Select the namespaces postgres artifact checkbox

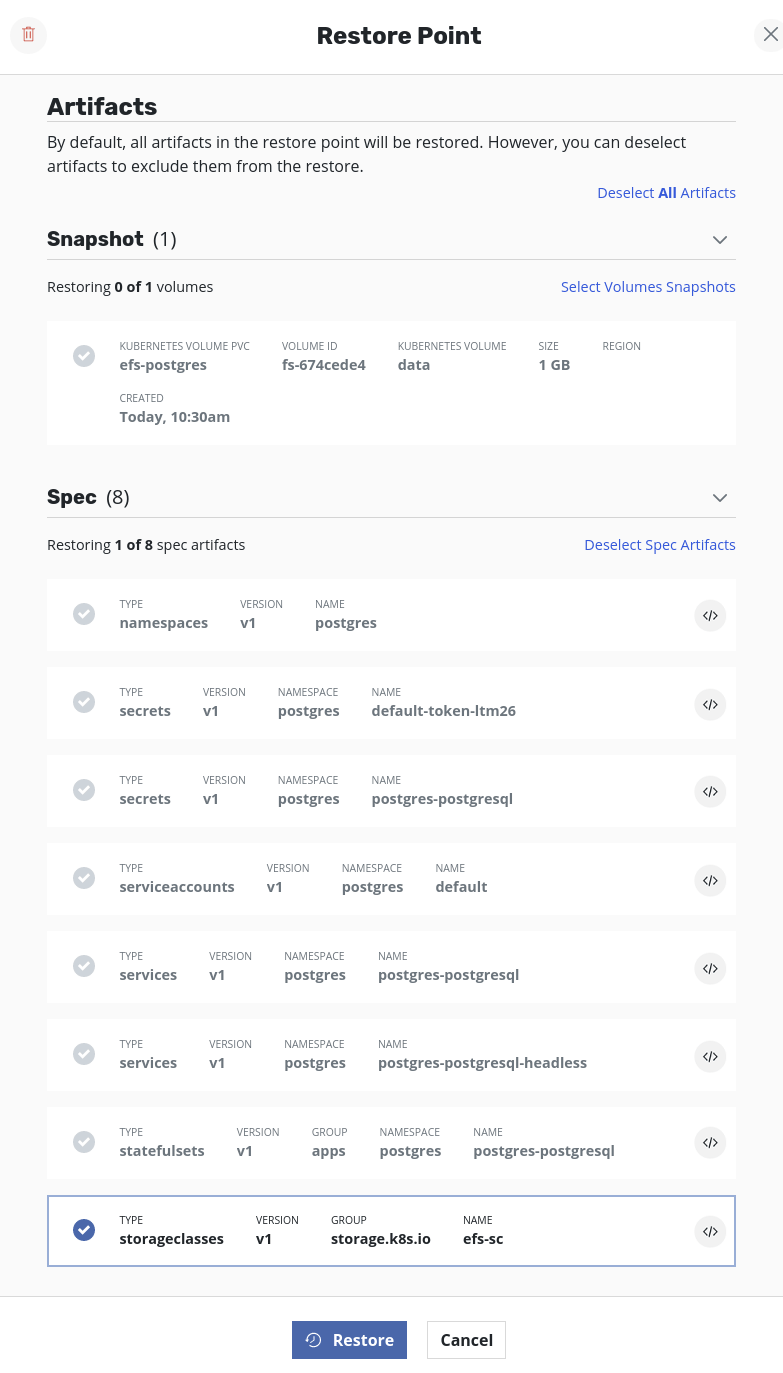[84, 614]
